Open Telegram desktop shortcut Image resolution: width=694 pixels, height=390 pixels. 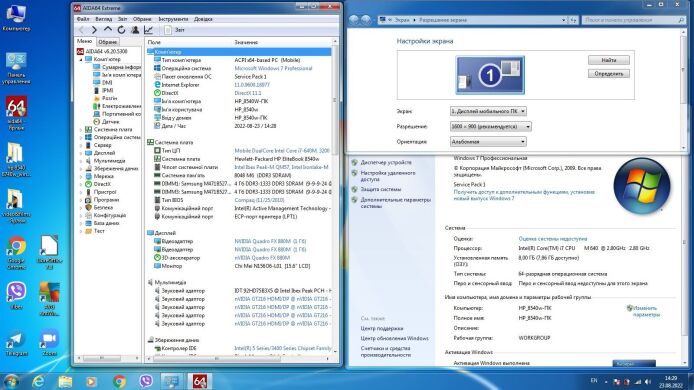16,344
